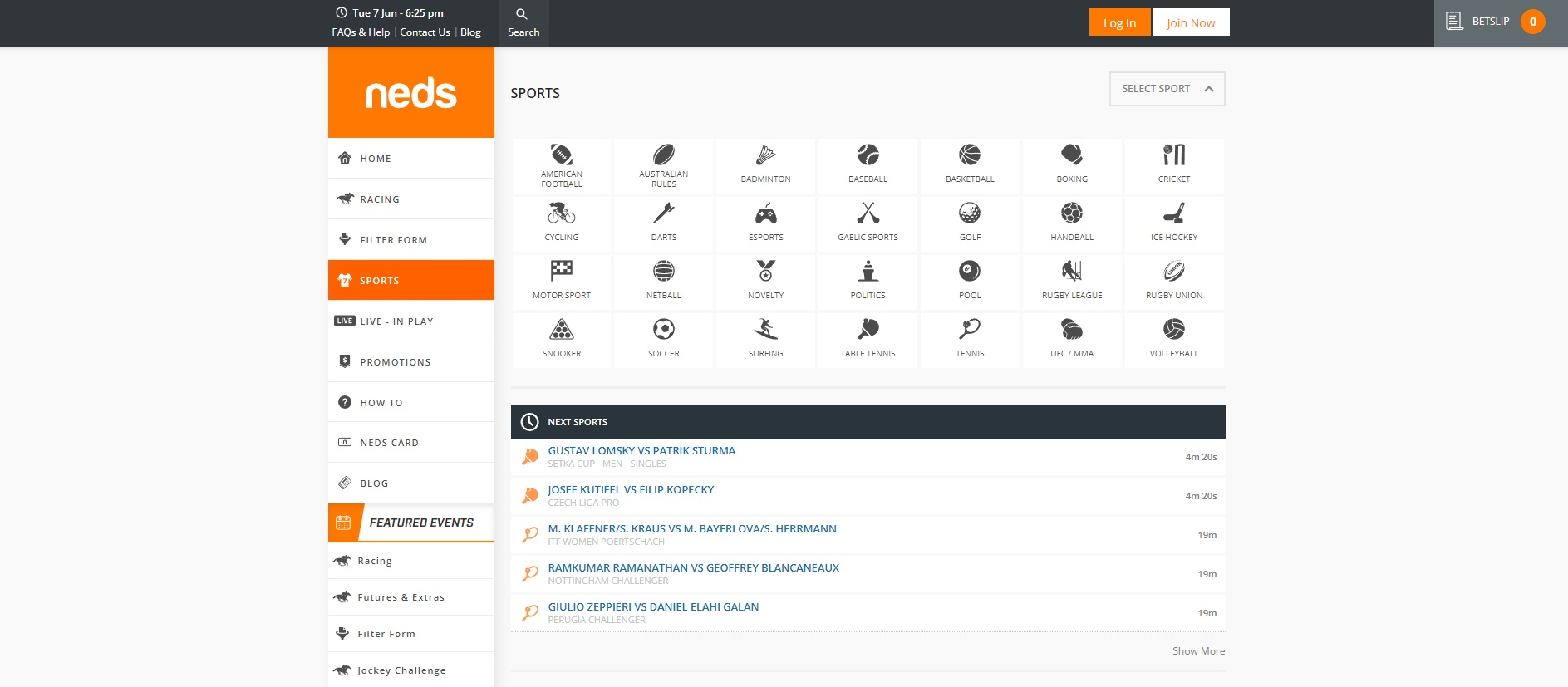Select the Rugby League icon

pos(1072,271)
